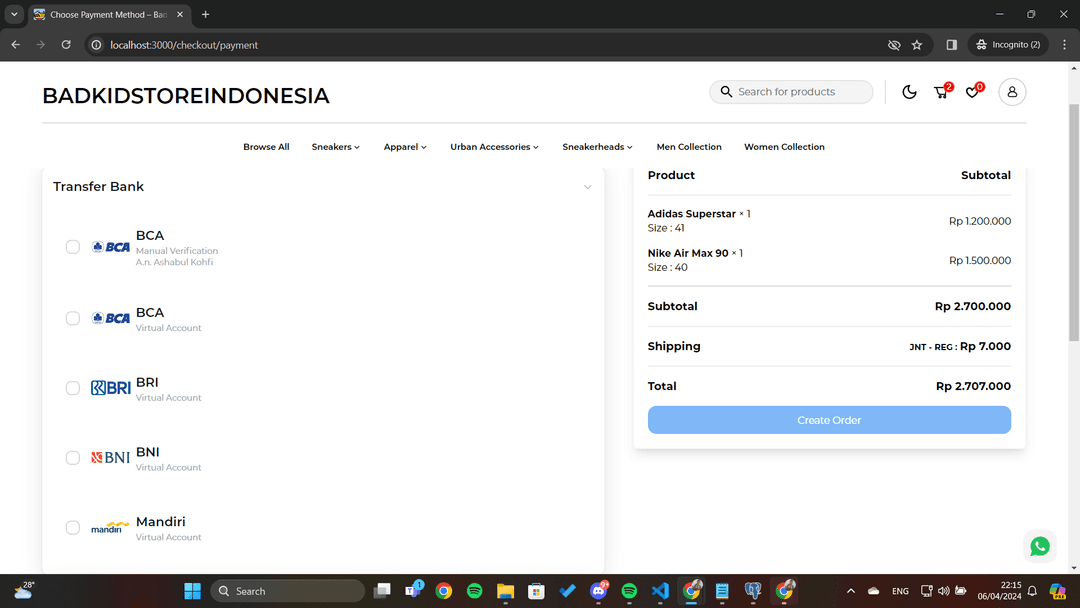This screenshot has height=608, width=1080.
Task: Check the BRI Virtual Account option
Action: pyautogui.click(x=73, y=388)
